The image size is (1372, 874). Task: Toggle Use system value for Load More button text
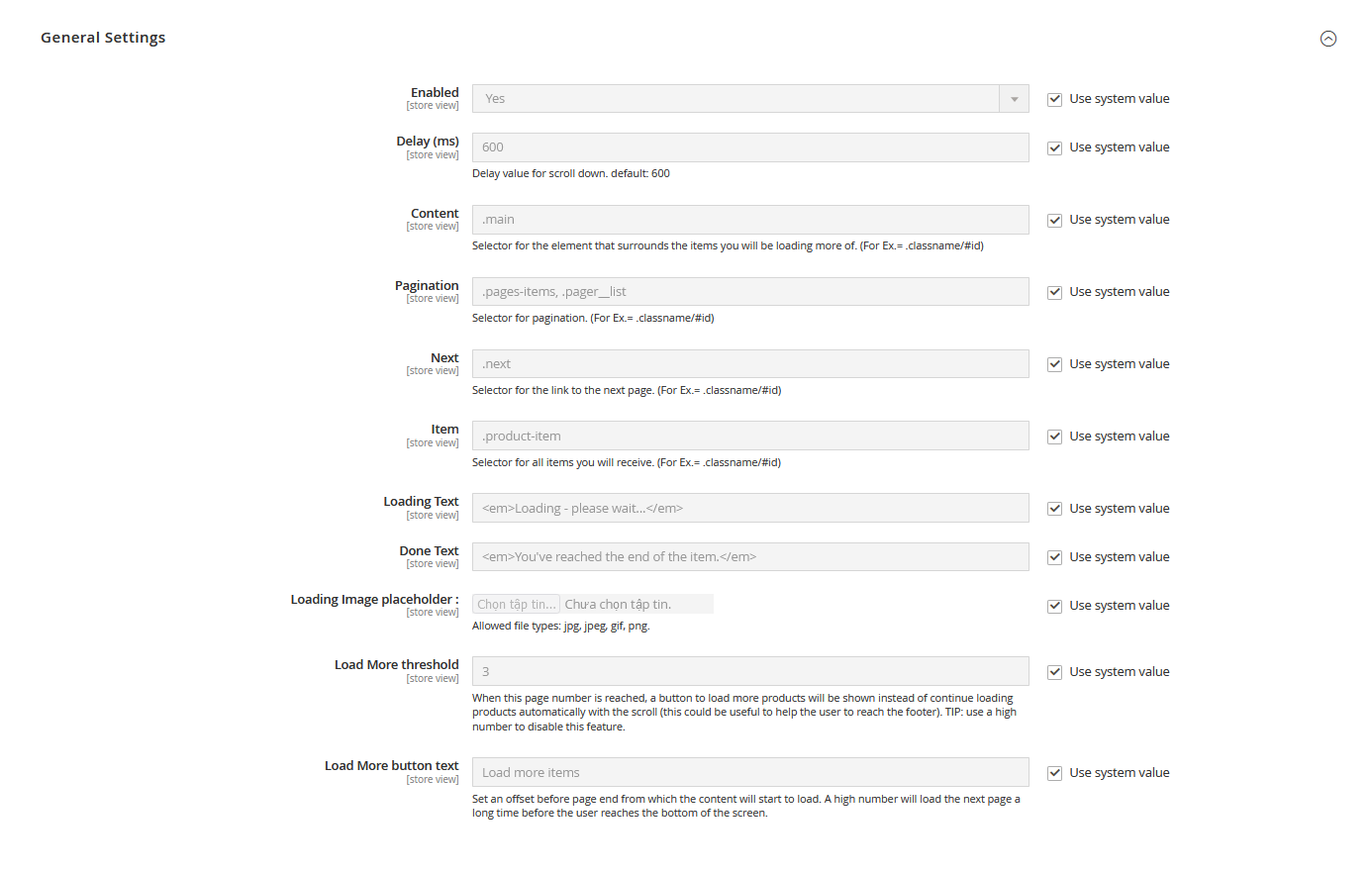pyautogui.click(x=1055, y=773)
